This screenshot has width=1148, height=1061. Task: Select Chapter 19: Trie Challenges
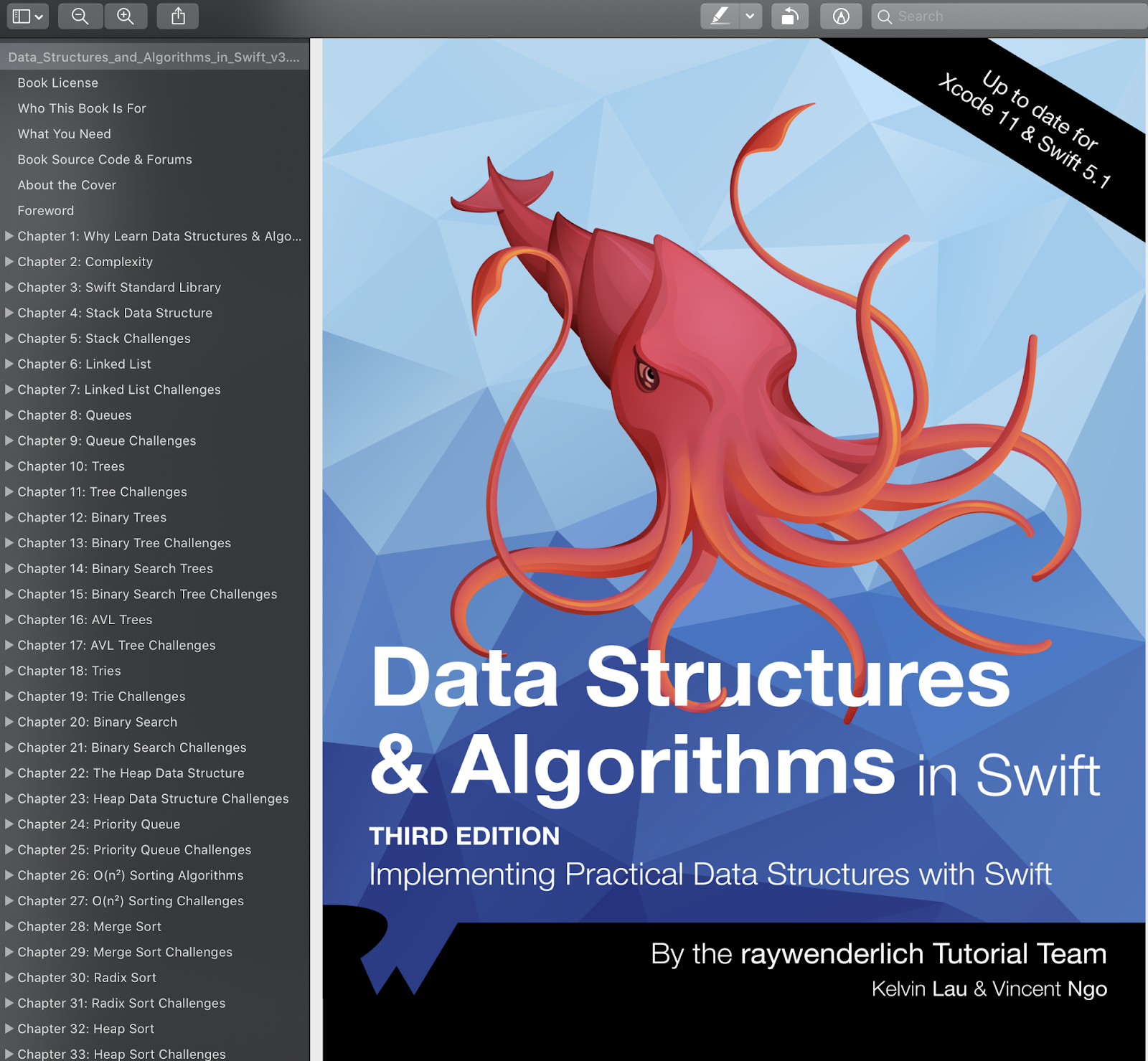(101, 697)
